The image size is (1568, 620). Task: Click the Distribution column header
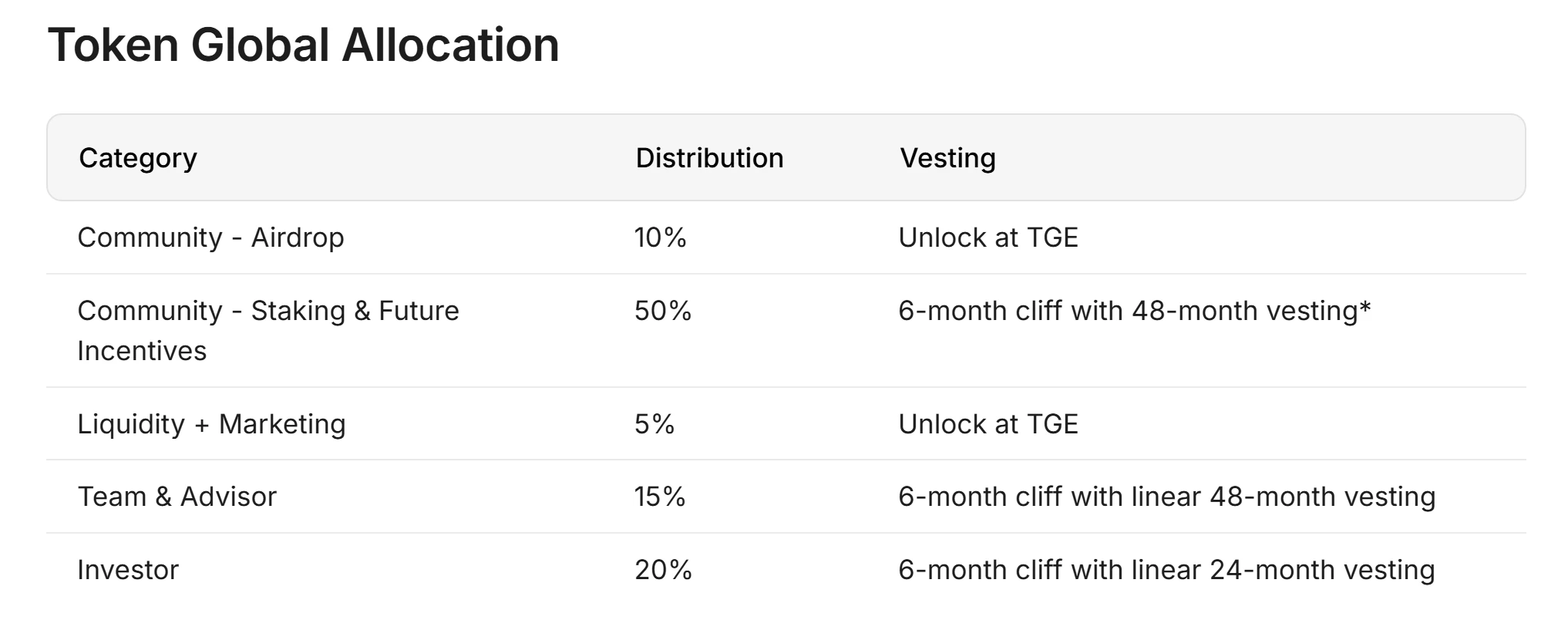tap(709, 158)
